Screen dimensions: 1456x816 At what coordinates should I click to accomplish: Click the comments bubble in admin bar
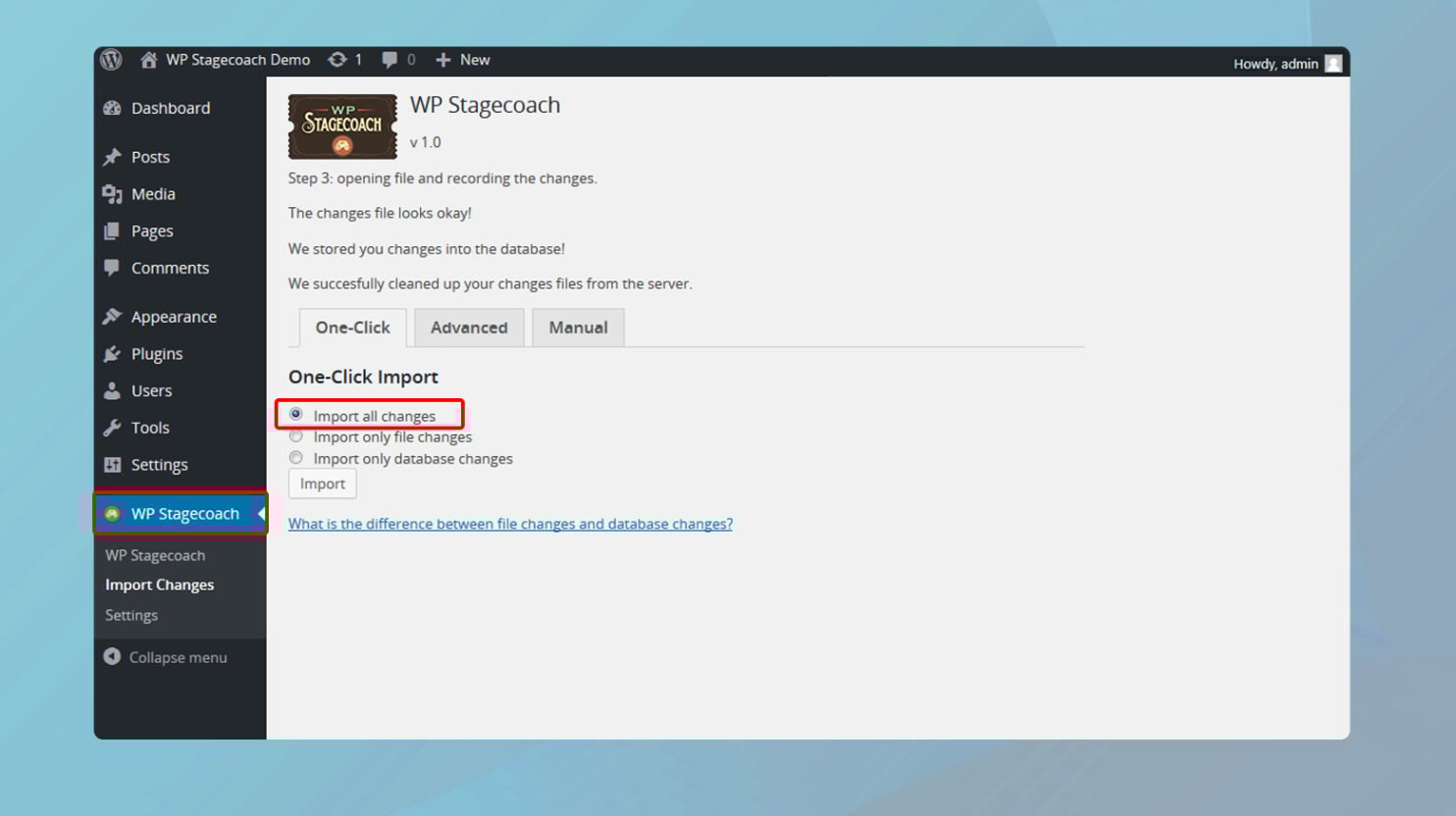[x=390, y=60]
